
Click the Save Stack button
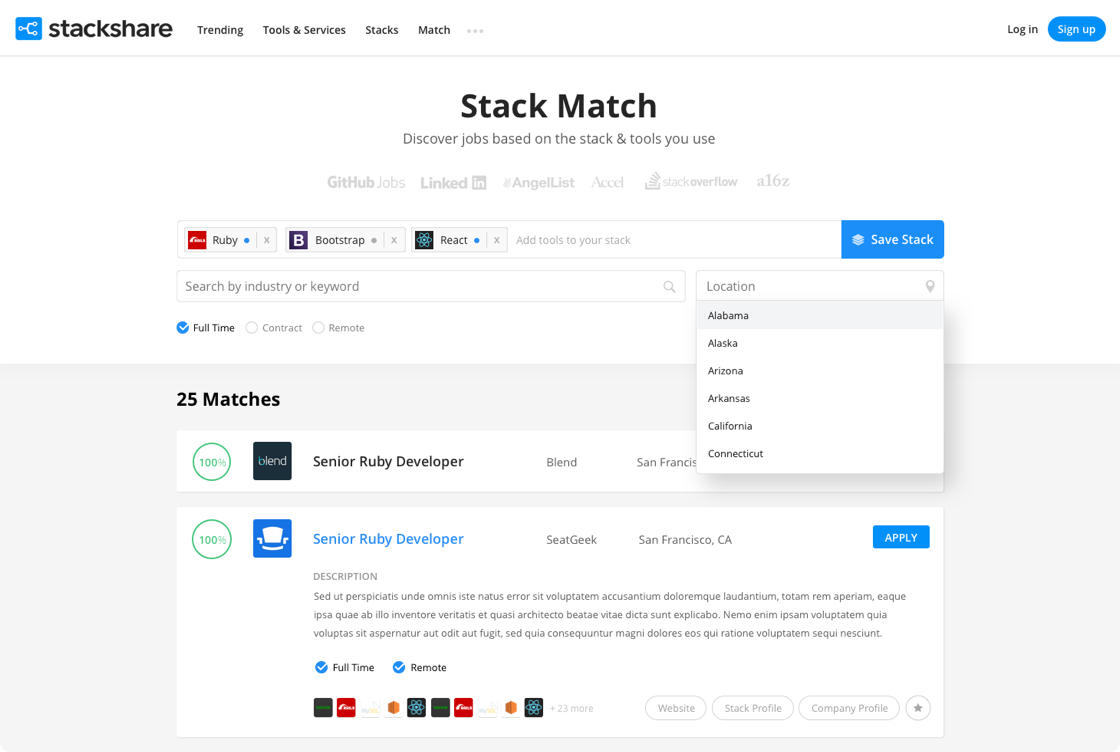pos(892,239)
